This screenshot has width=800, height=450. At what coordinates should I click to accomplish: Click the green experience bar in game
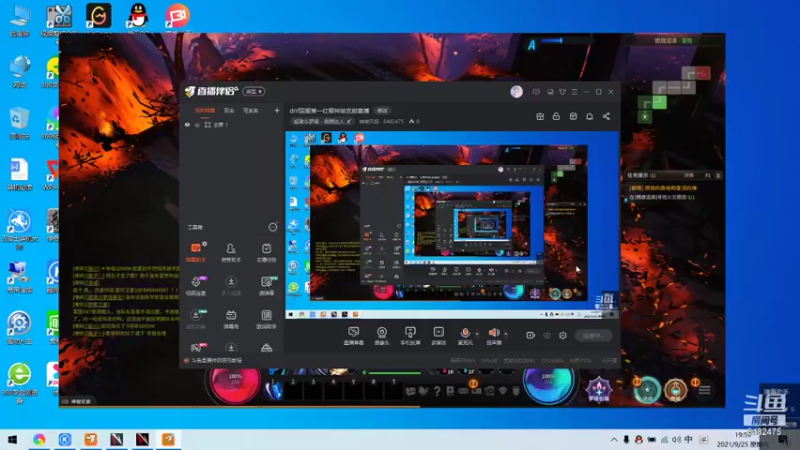tap(394, 373)
